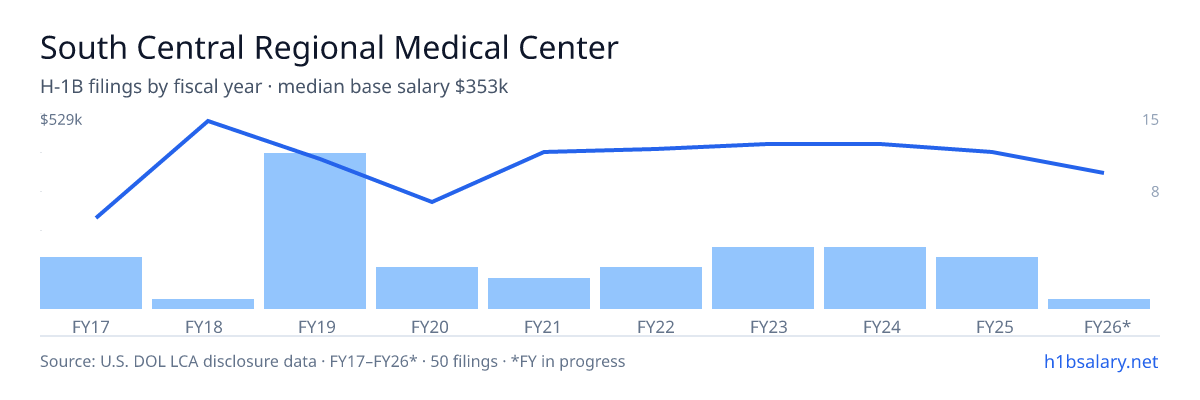1200x400 pixels.
Task: Click the 15 filings axis label
Action: click(1150, 120)
